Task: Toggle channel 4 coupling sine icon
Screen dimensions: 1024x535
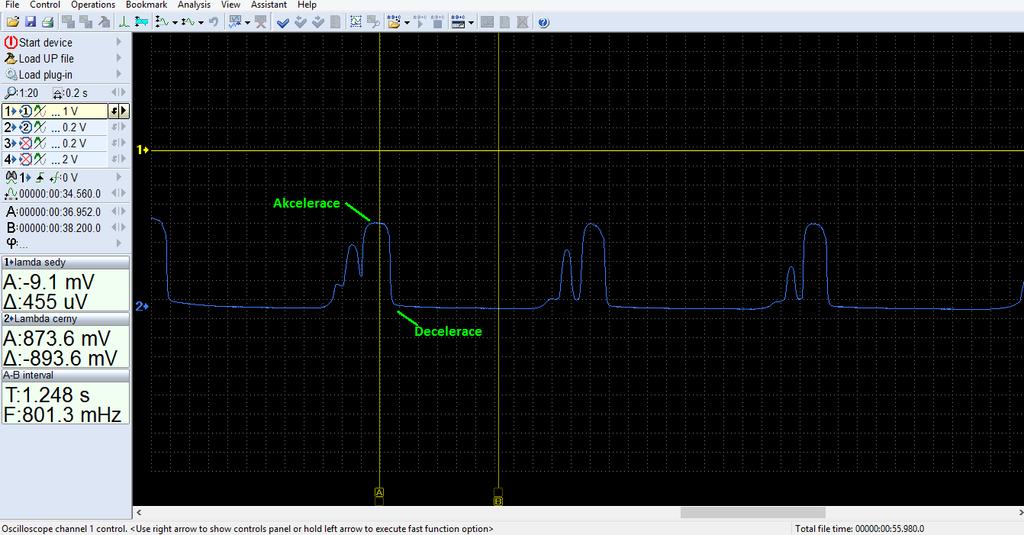Action: [40, 159]
